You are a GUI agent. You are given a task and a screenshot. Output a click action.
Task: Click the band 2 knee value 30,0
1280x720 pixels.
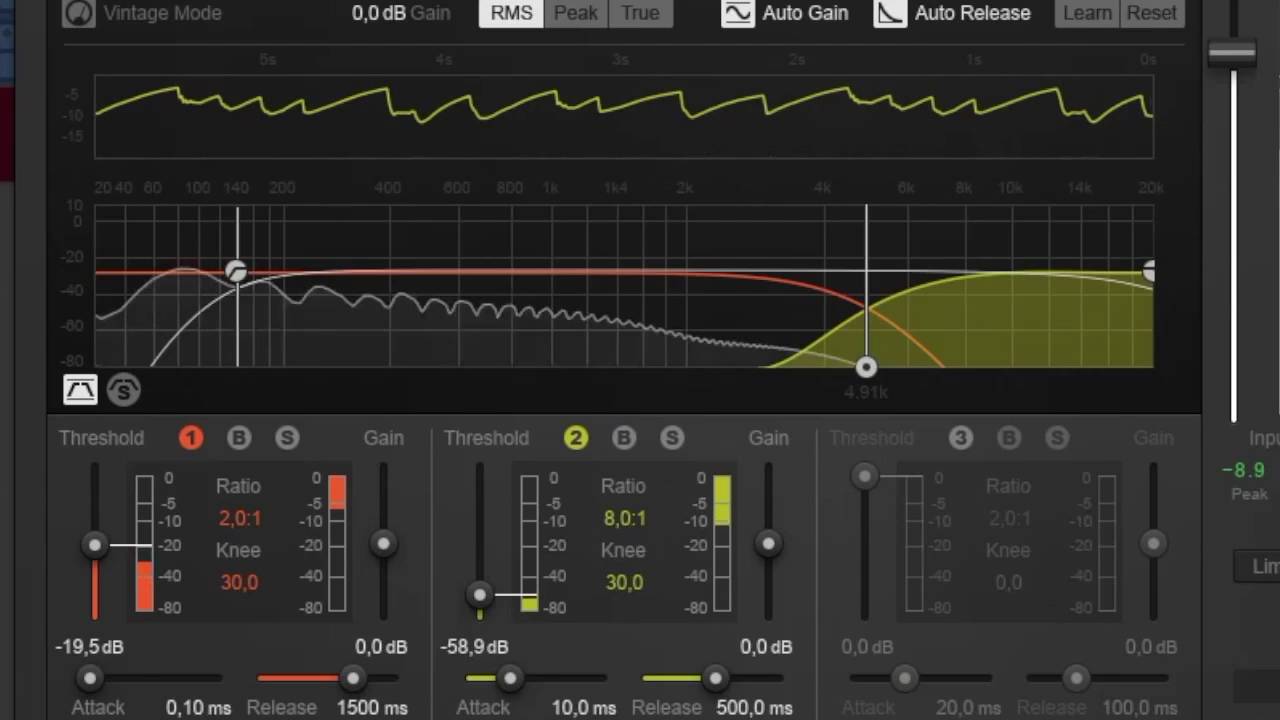pos(624,582)
